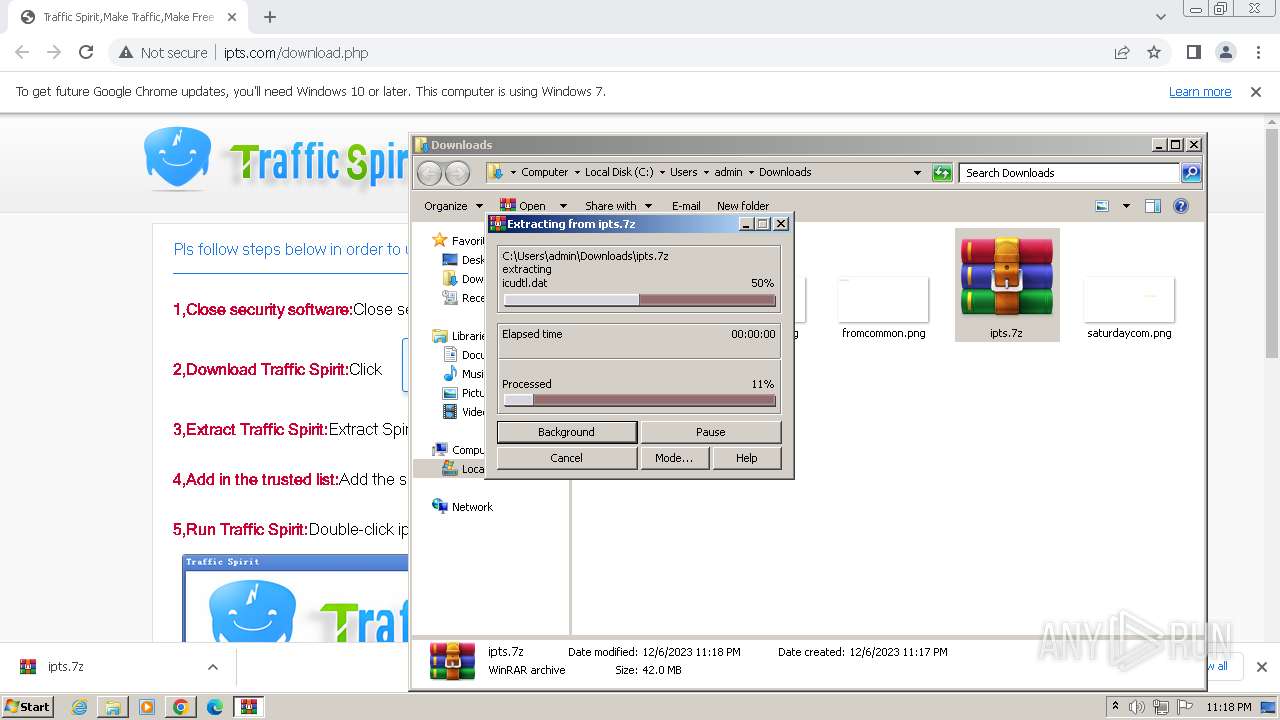Open the Windows Start menu
Viewport: 1280px width, 720px height.
(x=27, y=707)
